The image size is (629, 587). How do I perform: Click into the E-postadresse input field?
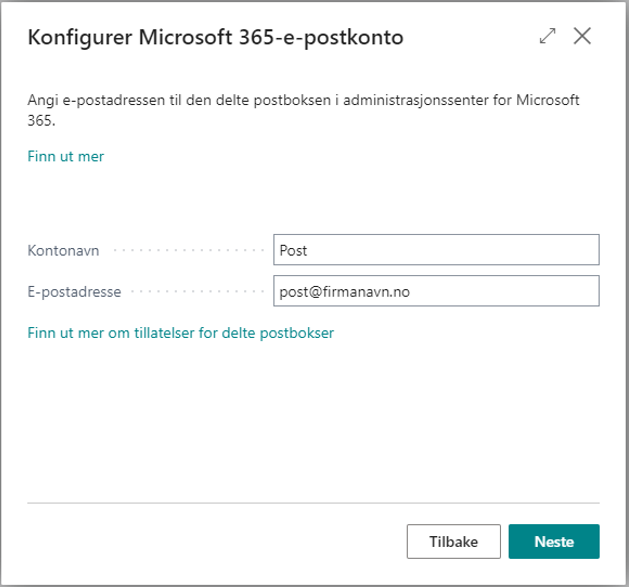435,292
